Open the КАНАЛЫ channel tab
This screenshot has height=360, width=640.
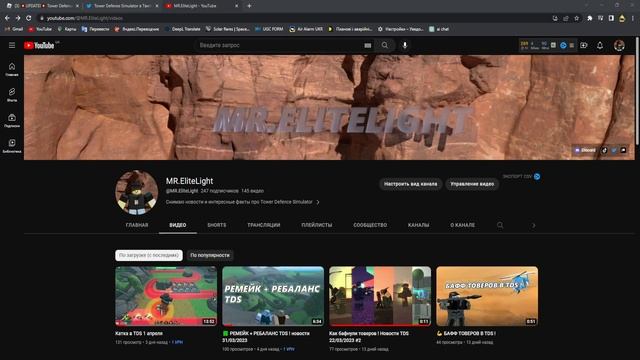[x=418, y=225]
